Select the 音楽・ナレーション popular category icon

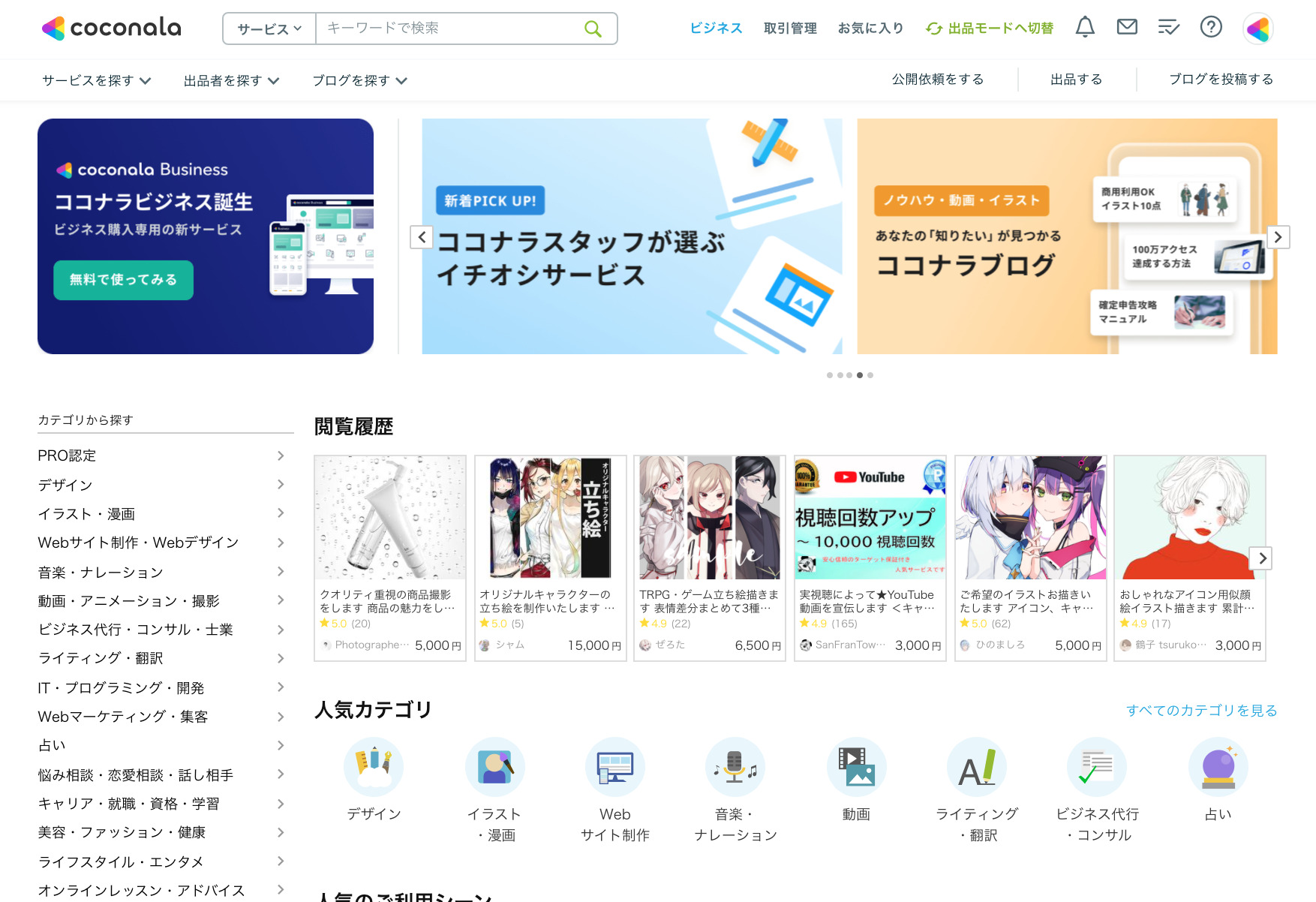(x=735, y=767)
